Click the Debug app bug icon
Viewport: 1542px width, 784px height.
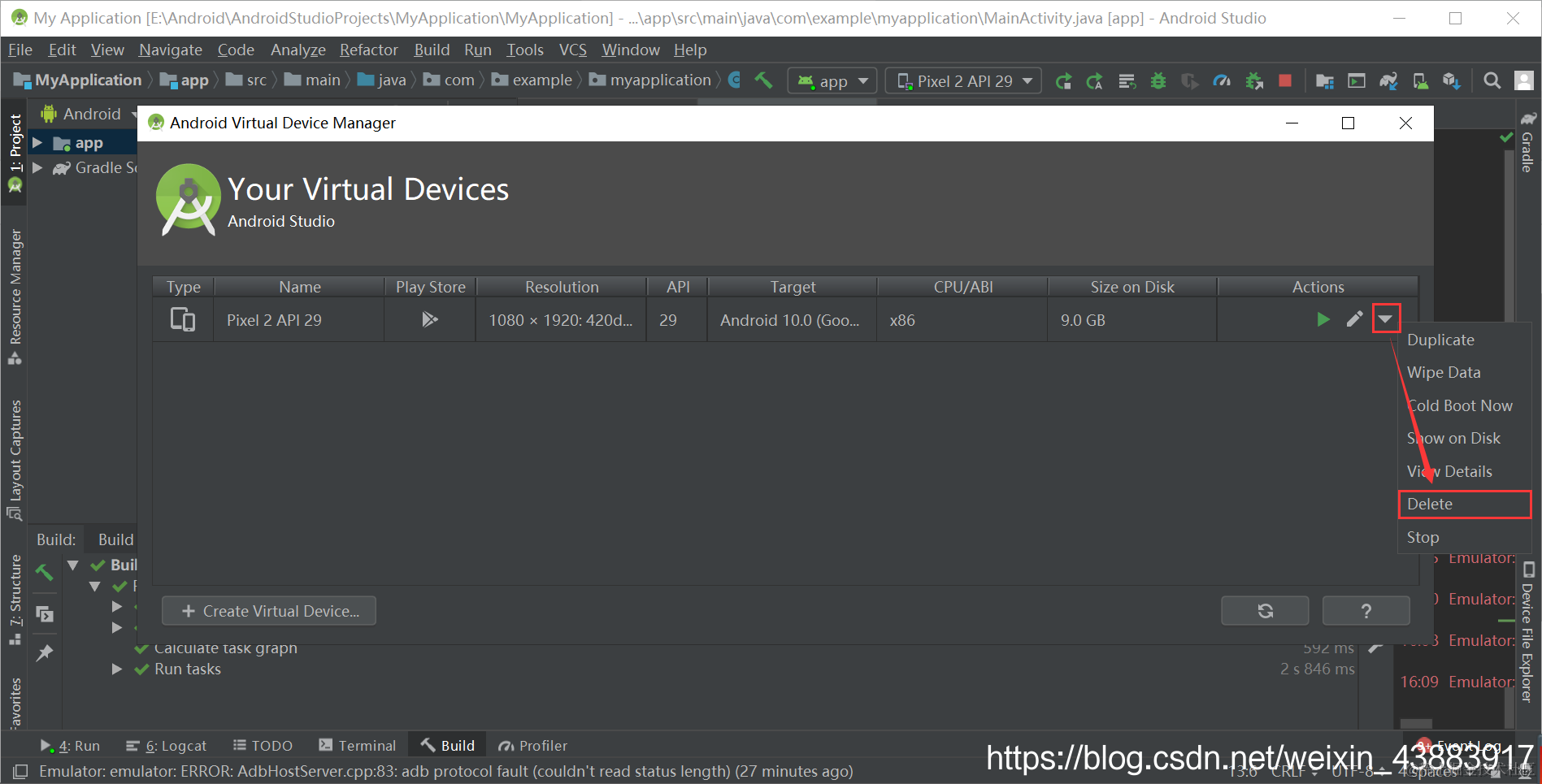[1158, 80]
